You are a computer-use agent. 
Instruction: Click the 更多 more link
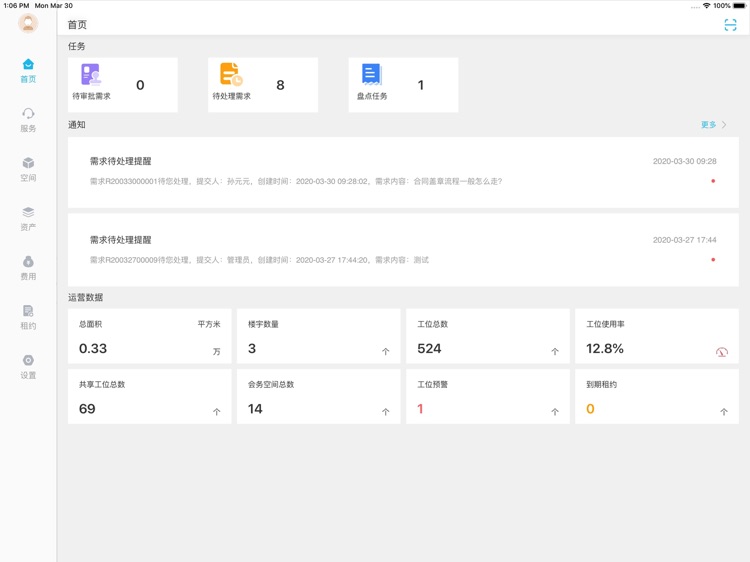coord(708,125)
